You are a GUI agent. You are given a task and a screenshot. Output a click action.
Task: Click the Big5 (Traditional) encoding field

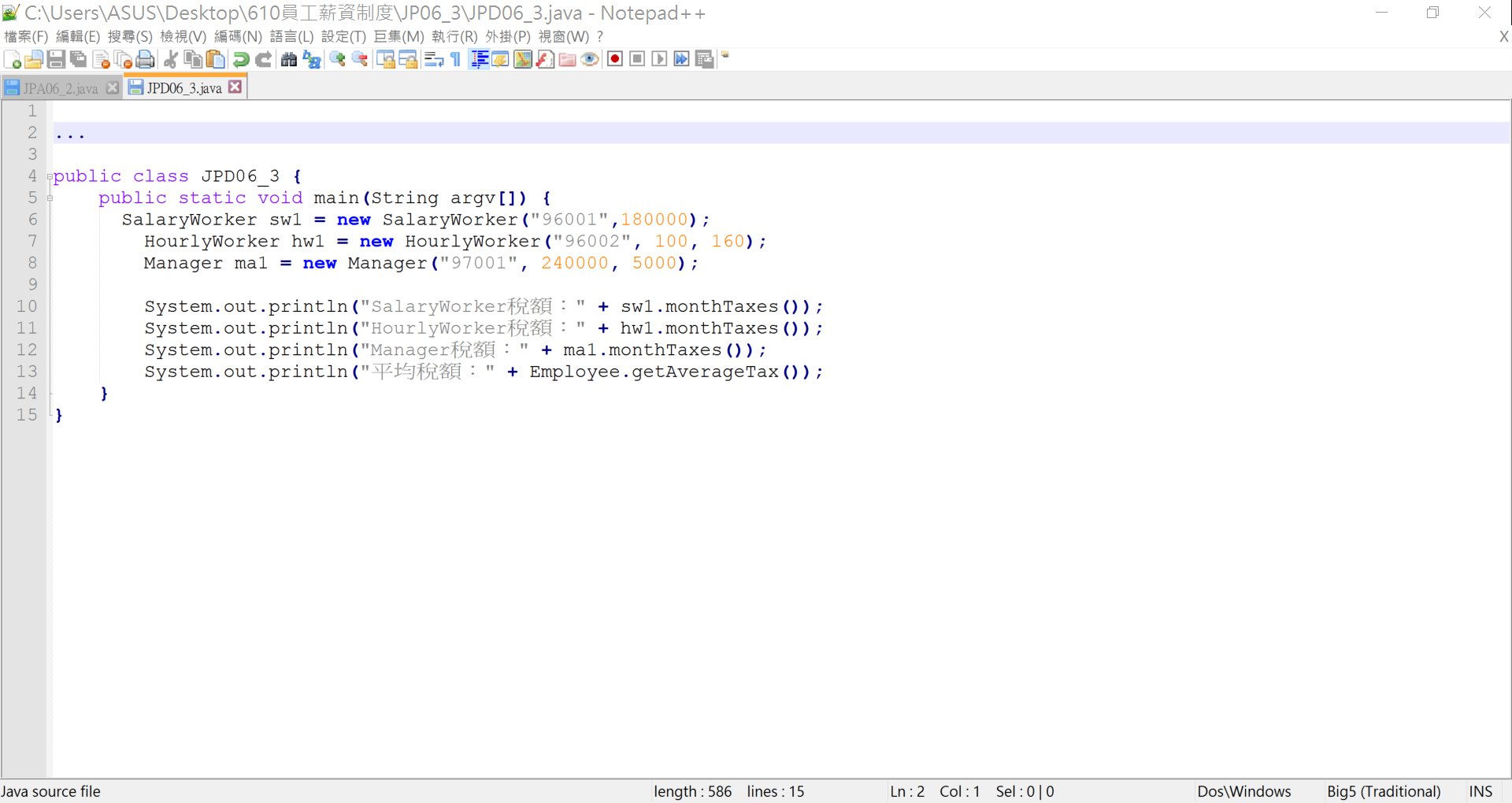1384,792
